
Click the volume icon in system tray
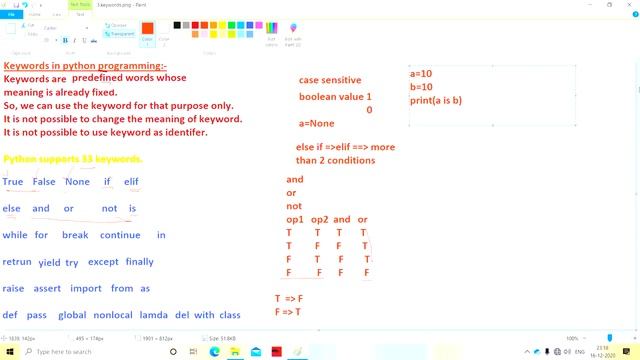(567, 351)
